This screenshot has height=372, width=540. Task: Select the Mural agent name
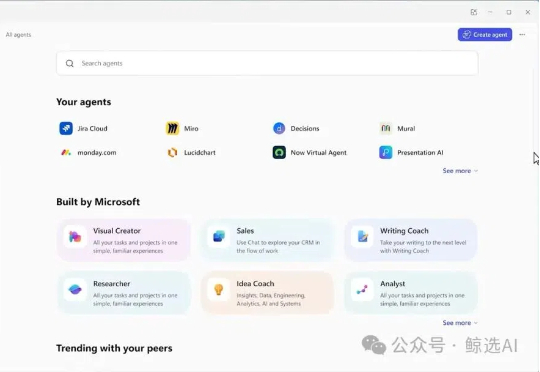coord(406,128)
